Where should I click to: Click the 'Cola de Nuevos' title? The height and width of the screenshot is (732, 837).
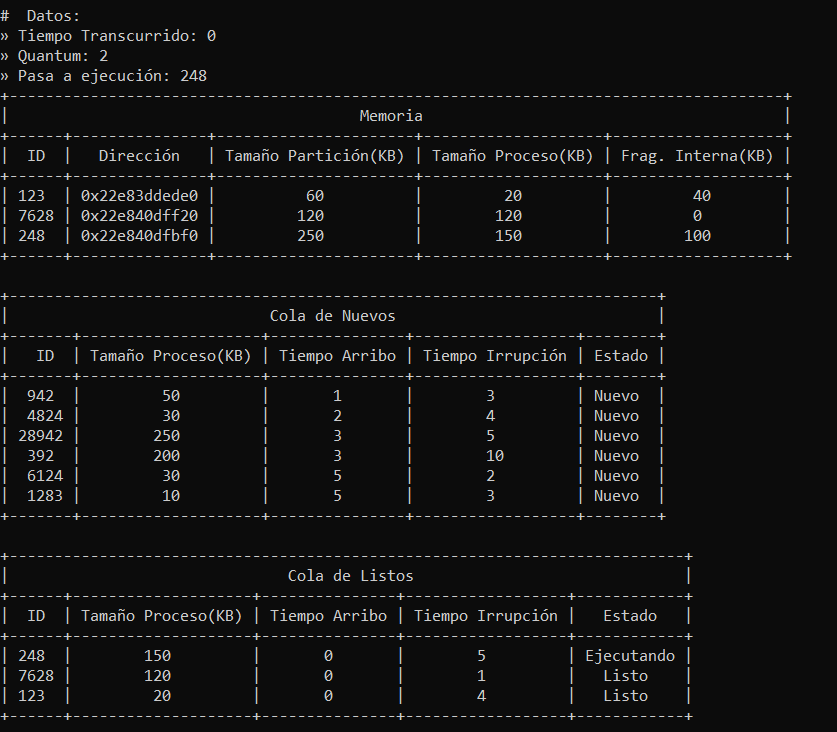pos(333,316)
